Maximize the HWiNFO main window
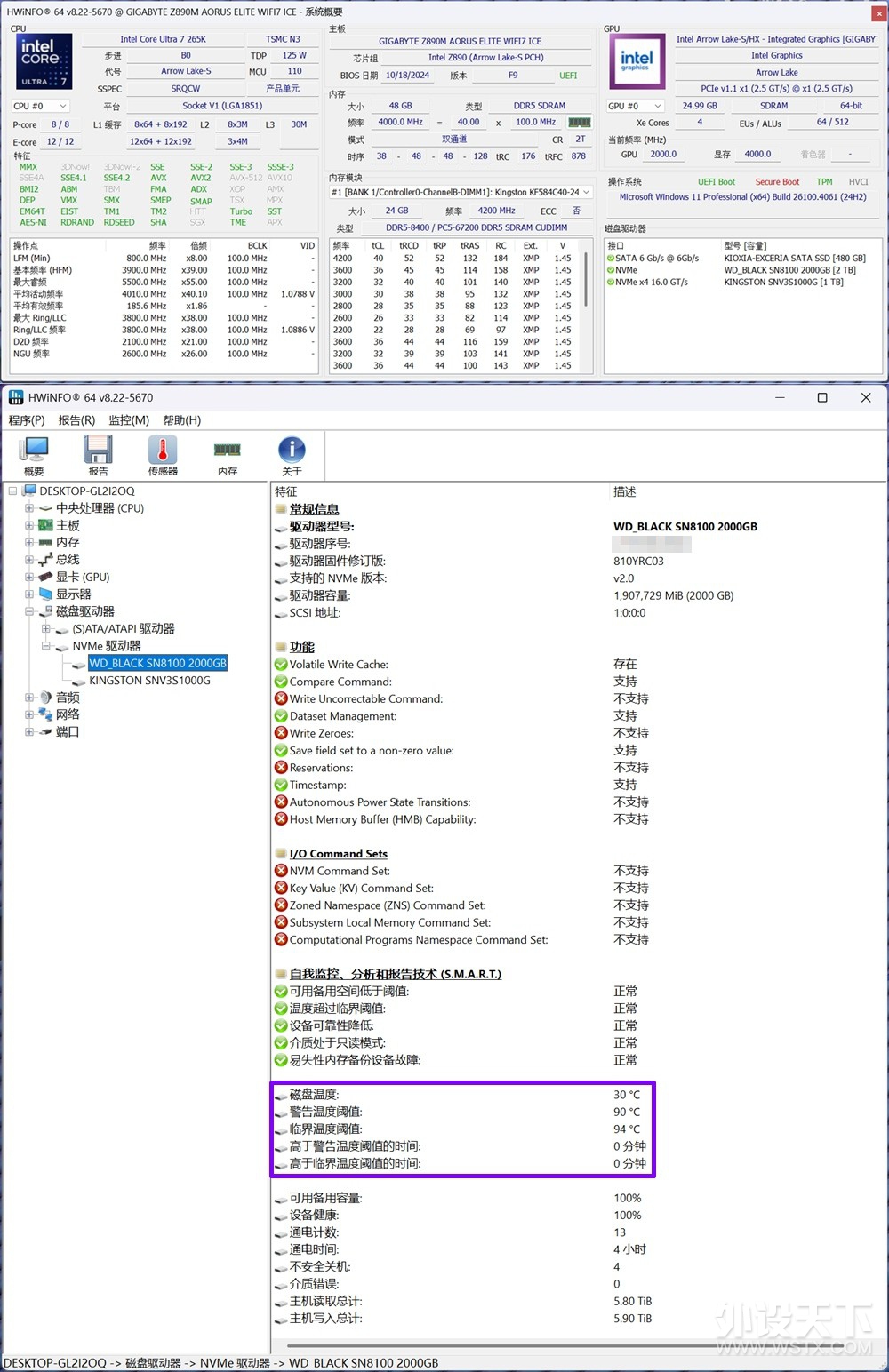The width and height of the screenshot is (889, 1372). [x=822, y=397]
